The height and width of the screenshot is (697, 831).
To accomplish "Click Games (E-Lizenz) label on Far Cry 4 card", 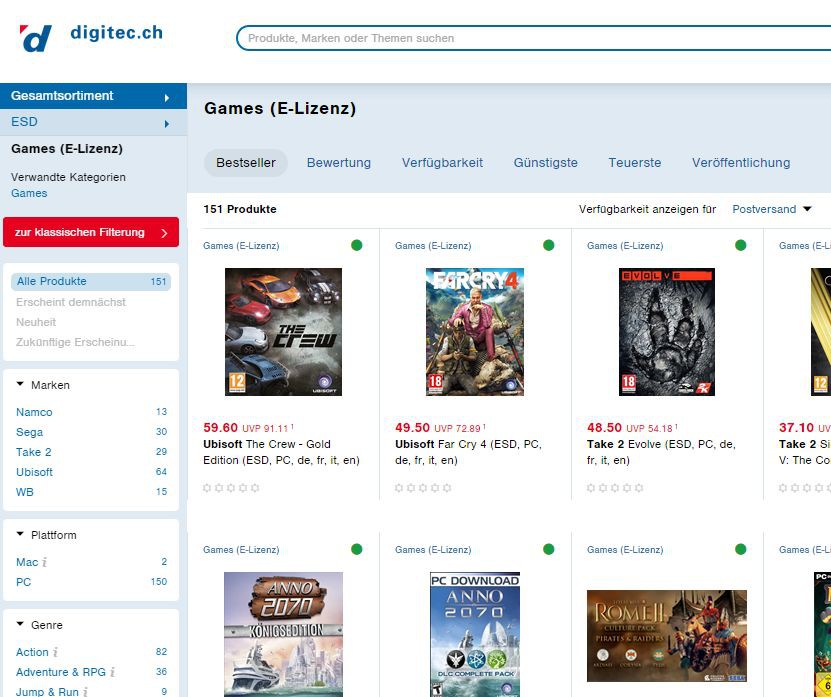I will pyautogui.click(x=433, y=245).
